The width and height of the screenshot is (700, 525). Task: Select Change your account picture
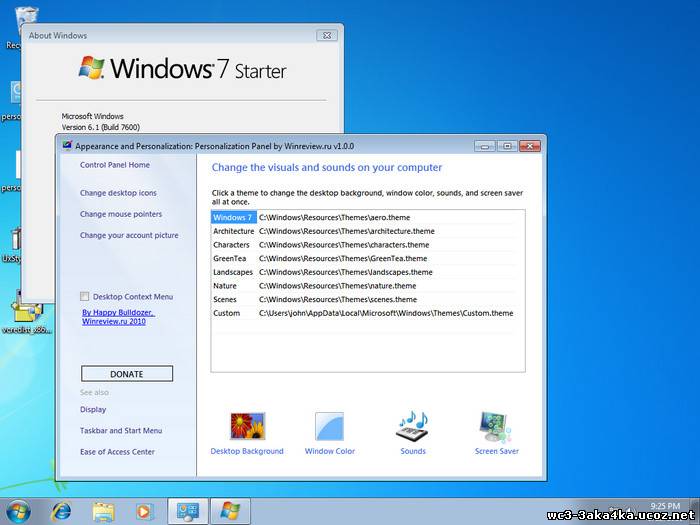129,235
